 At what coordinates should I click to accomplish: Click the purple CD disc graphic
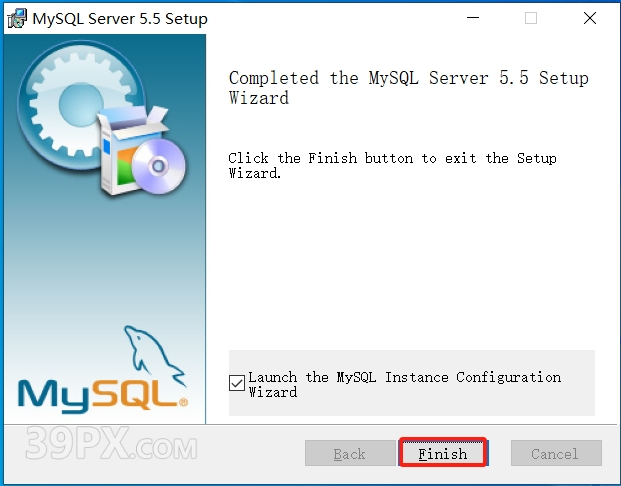[157, 160]
